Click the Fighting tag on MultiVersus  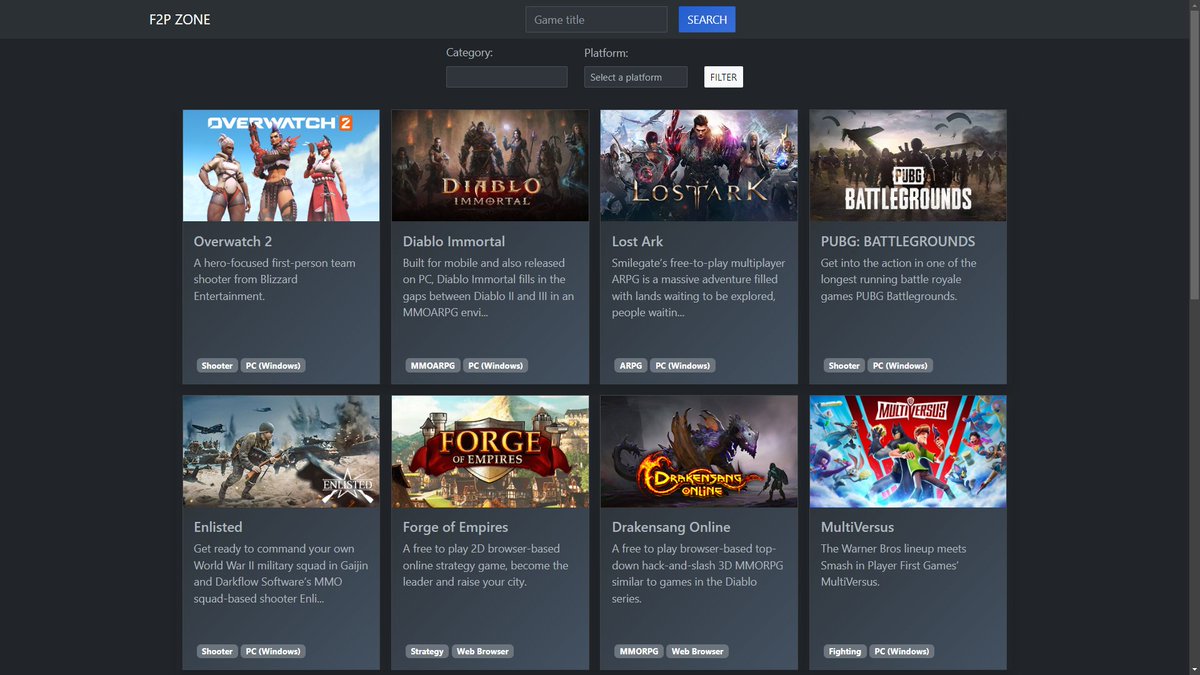tap(845, 651)
